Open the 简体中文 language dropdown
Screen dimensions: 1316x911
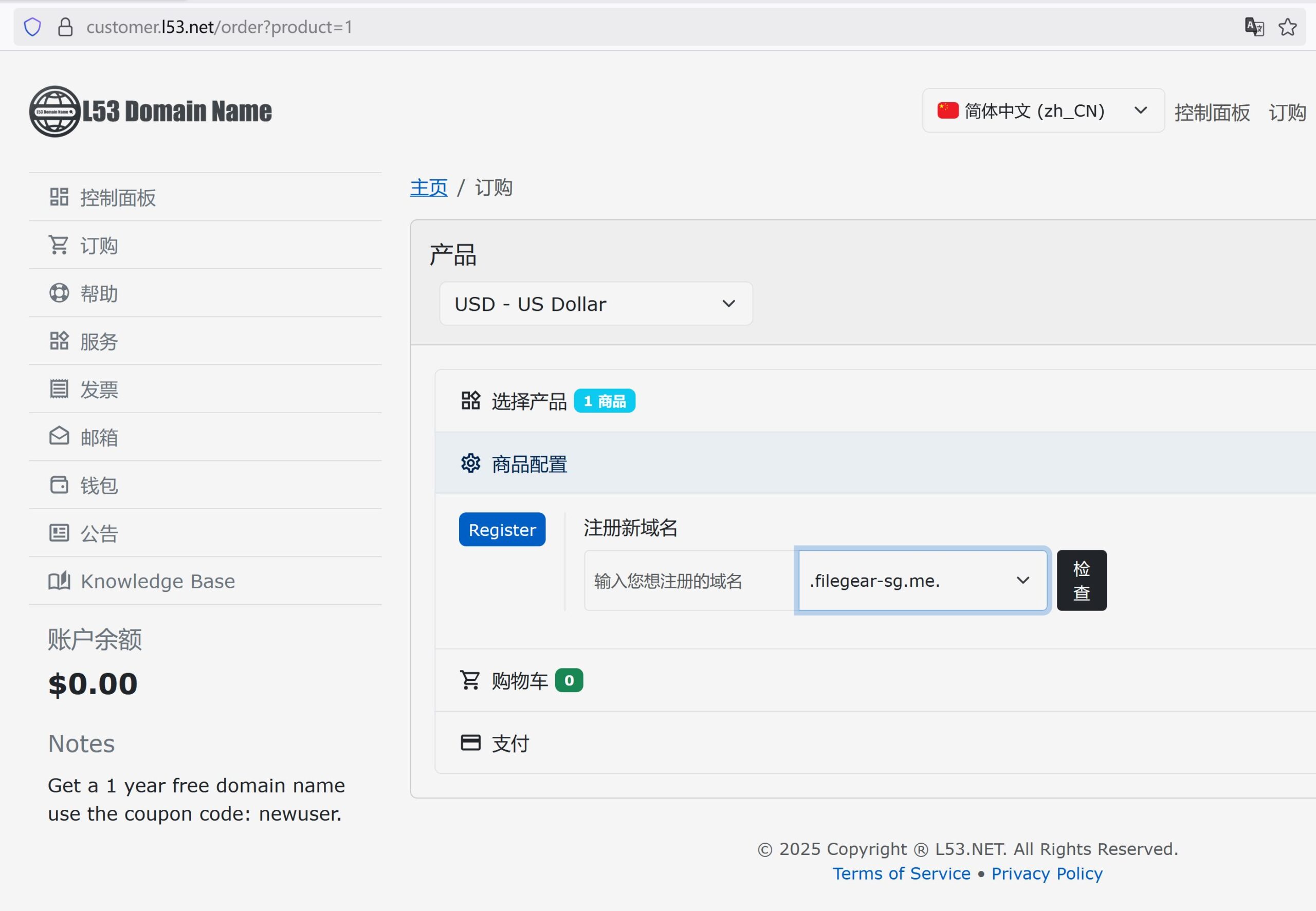[1043, 111]
